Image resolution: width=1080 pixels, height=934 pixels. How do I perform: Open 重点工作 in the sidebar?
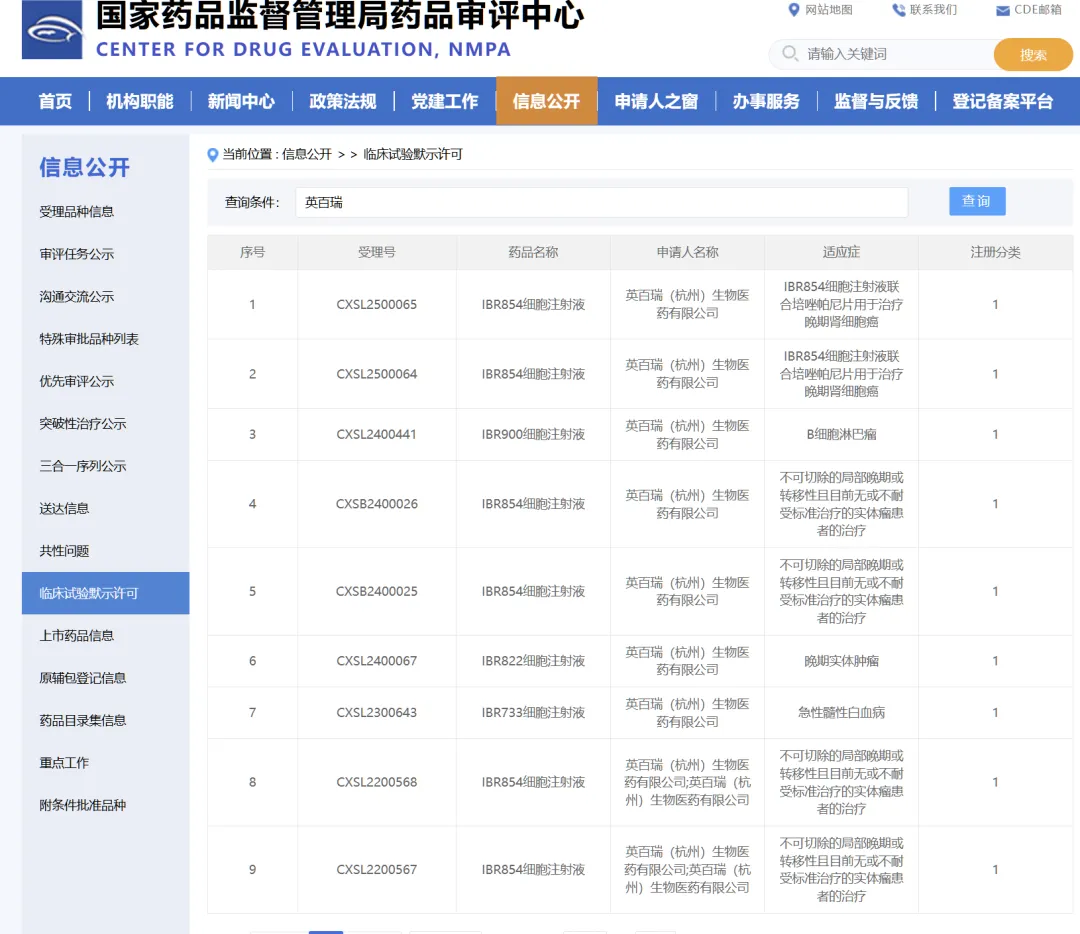coord(64,762)
